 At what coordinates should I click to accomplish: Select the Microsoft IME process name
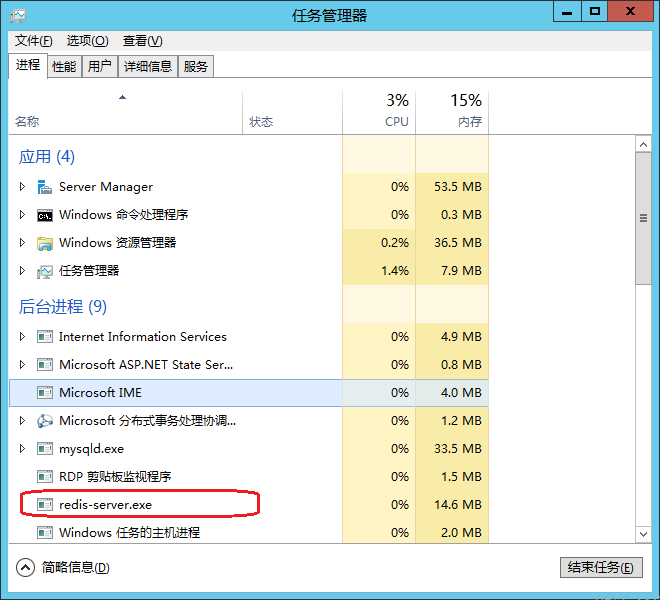point(100,393)
